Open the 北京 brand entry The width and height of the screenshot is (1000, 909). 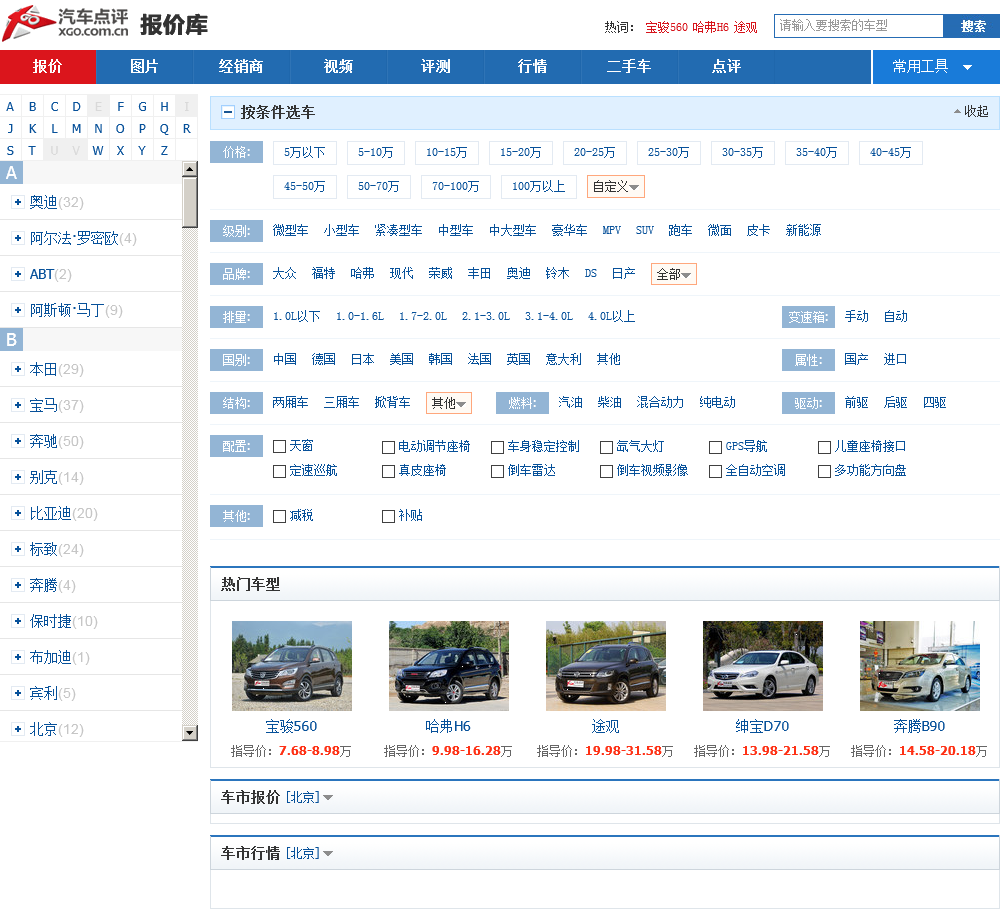(43, 729)
